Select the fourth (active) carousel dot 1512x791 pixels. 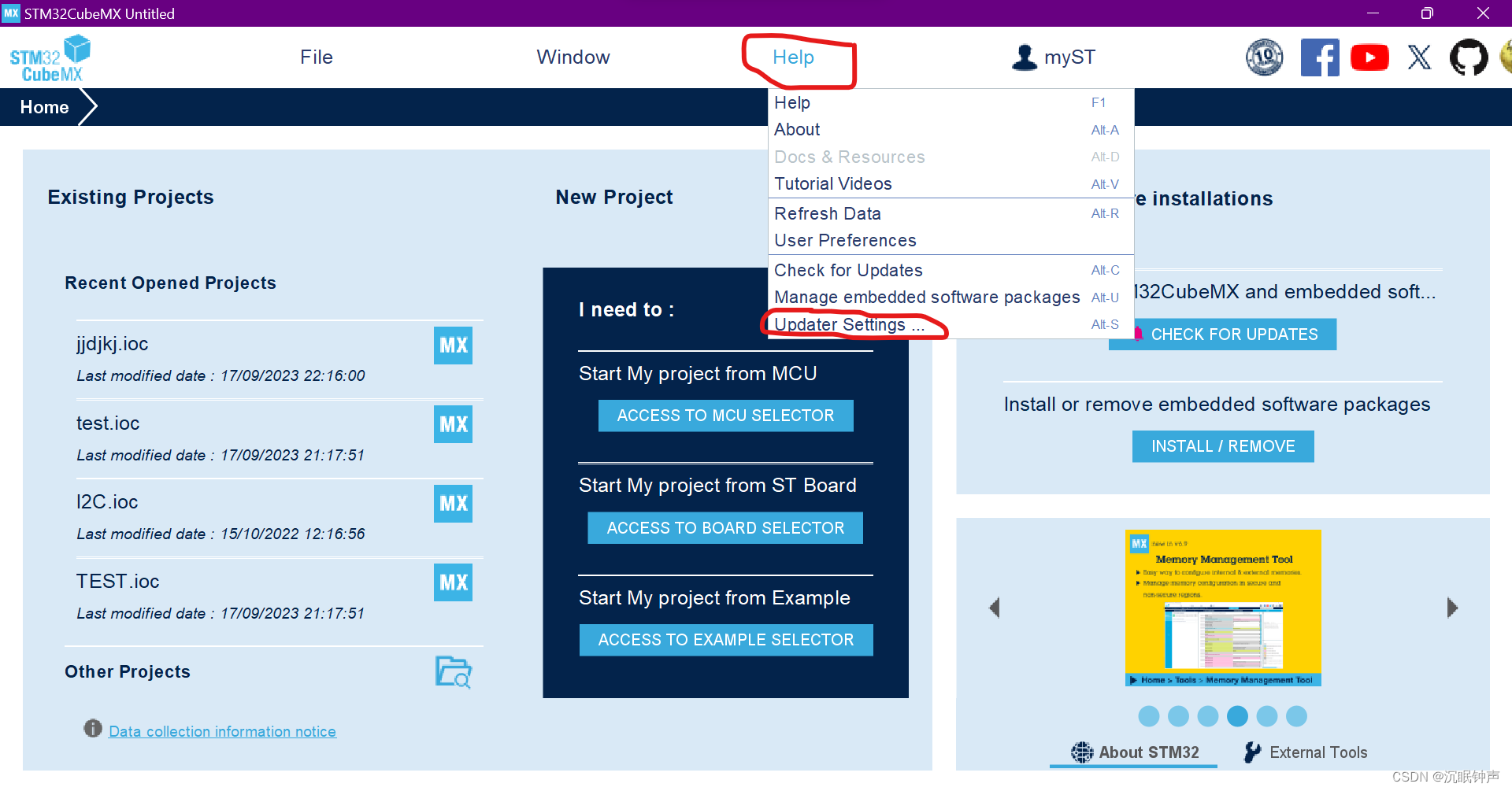click(1237, 716)
